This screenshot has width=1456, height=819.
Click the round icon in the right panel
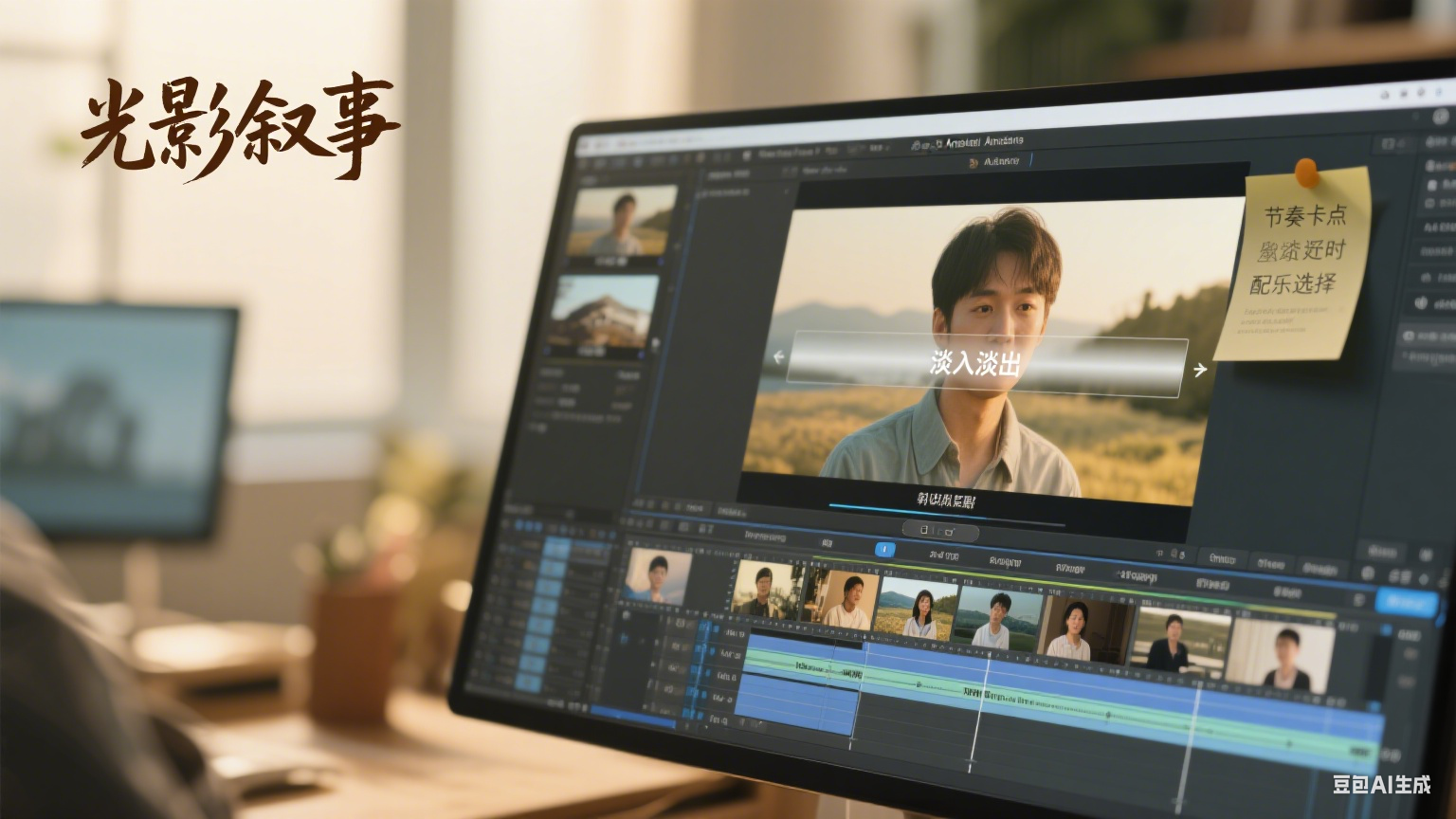(1420, 303)
